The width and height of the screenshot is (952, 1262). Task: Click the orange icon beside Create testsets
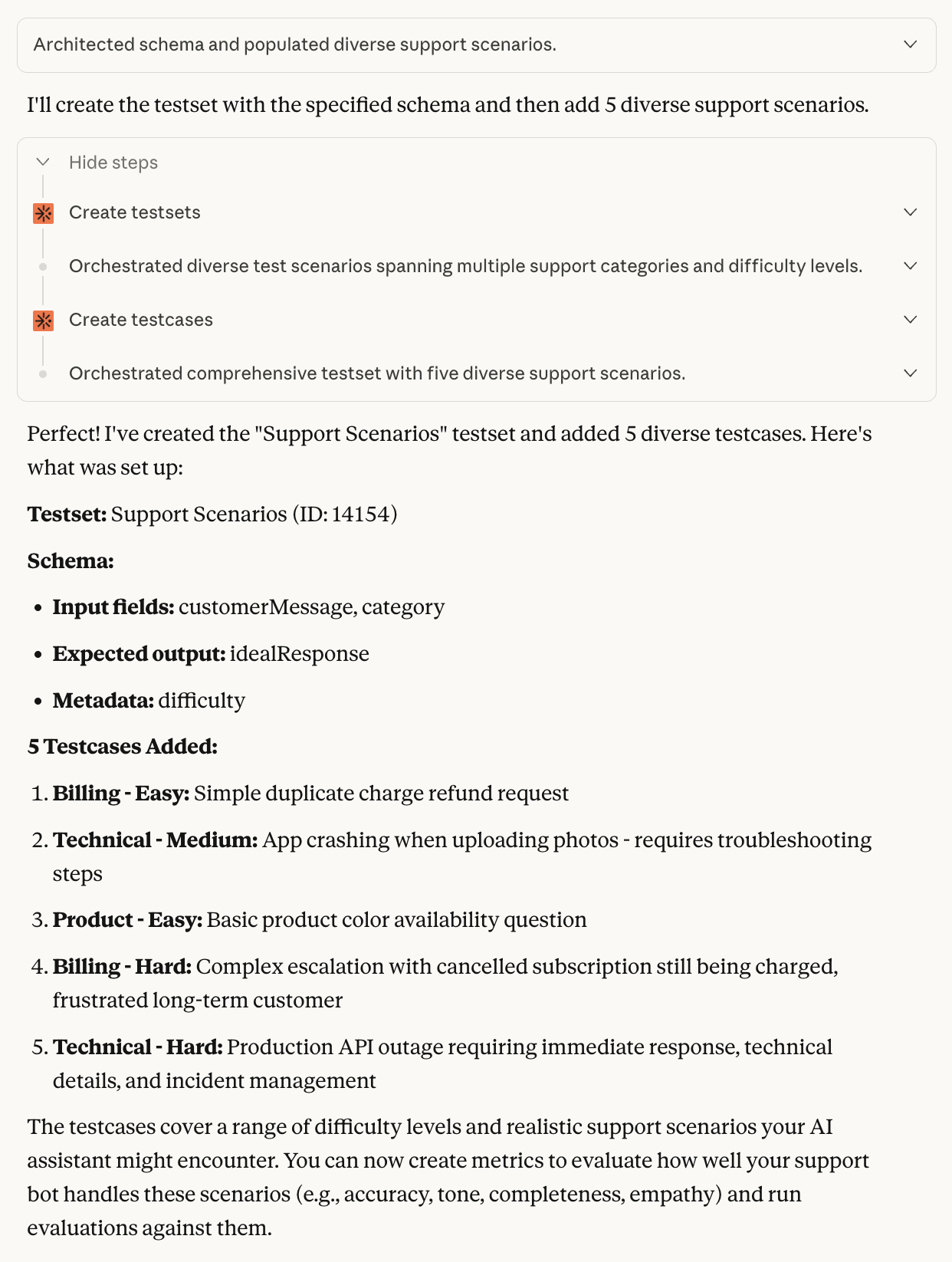[44, 213]
